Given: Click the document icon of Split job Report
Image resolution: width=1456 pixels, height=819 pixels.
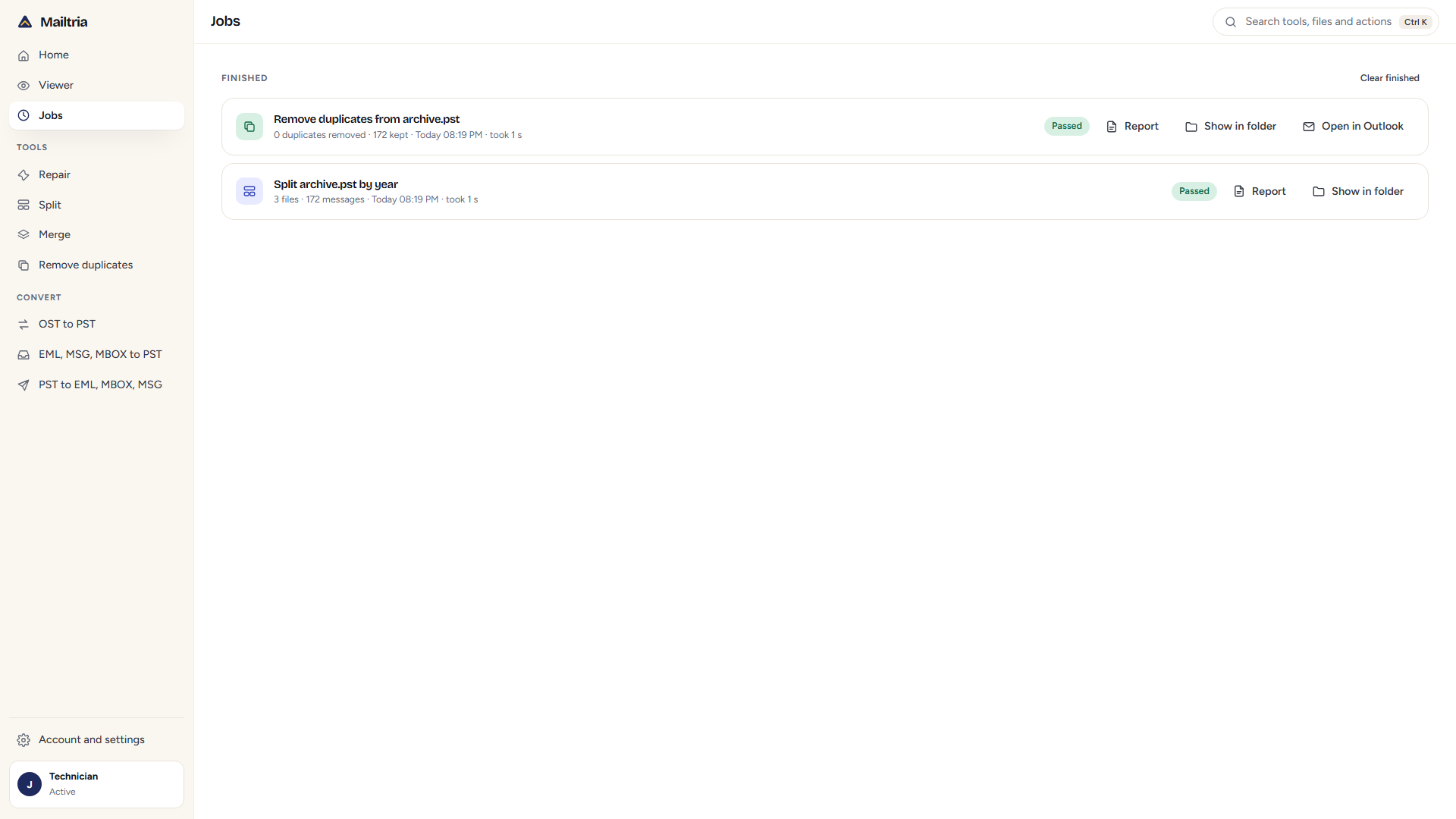Looking at the screenshot, I should coord(1239,191).
